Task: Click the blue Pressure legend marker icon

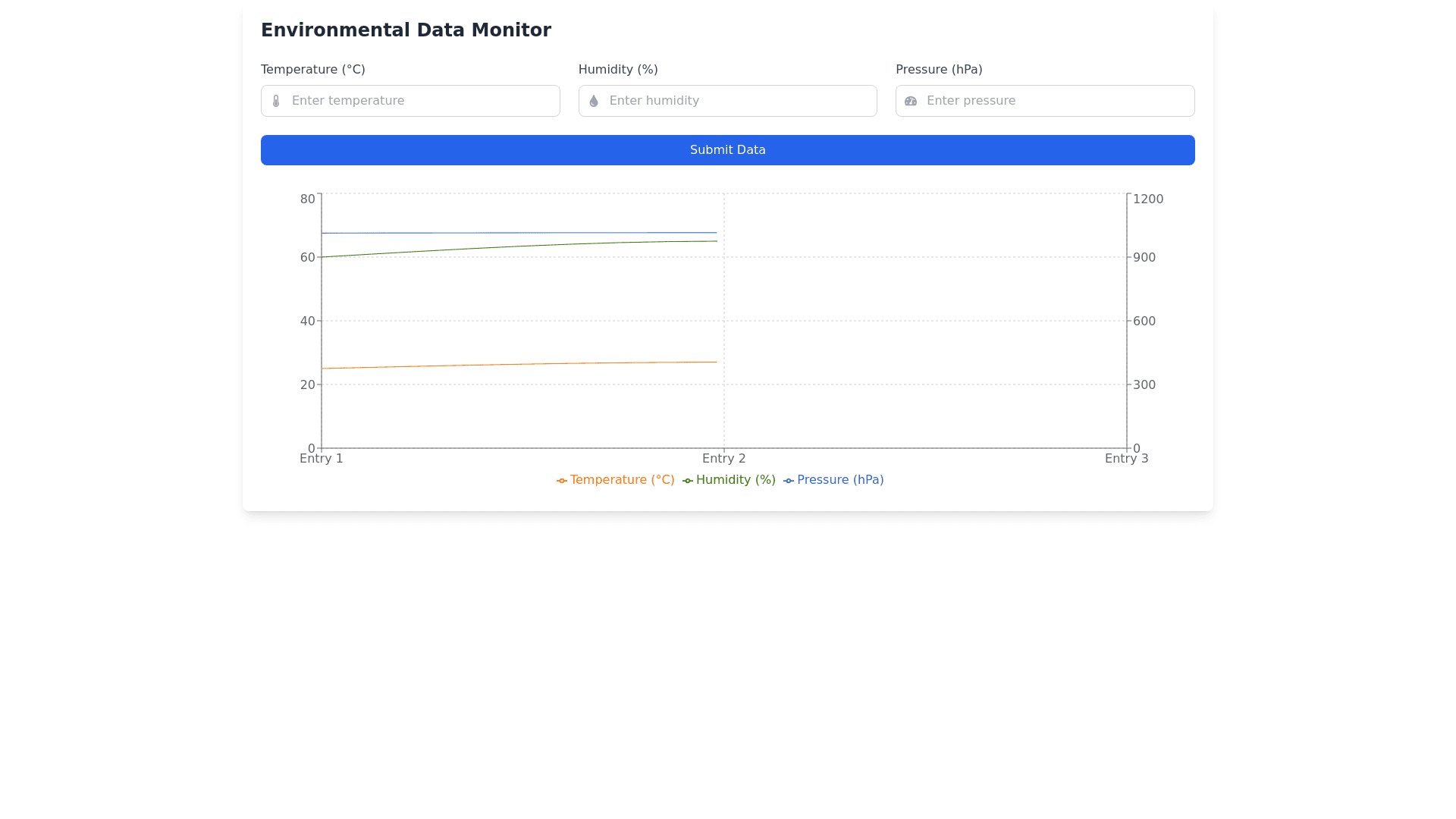Action: point(789,481)
